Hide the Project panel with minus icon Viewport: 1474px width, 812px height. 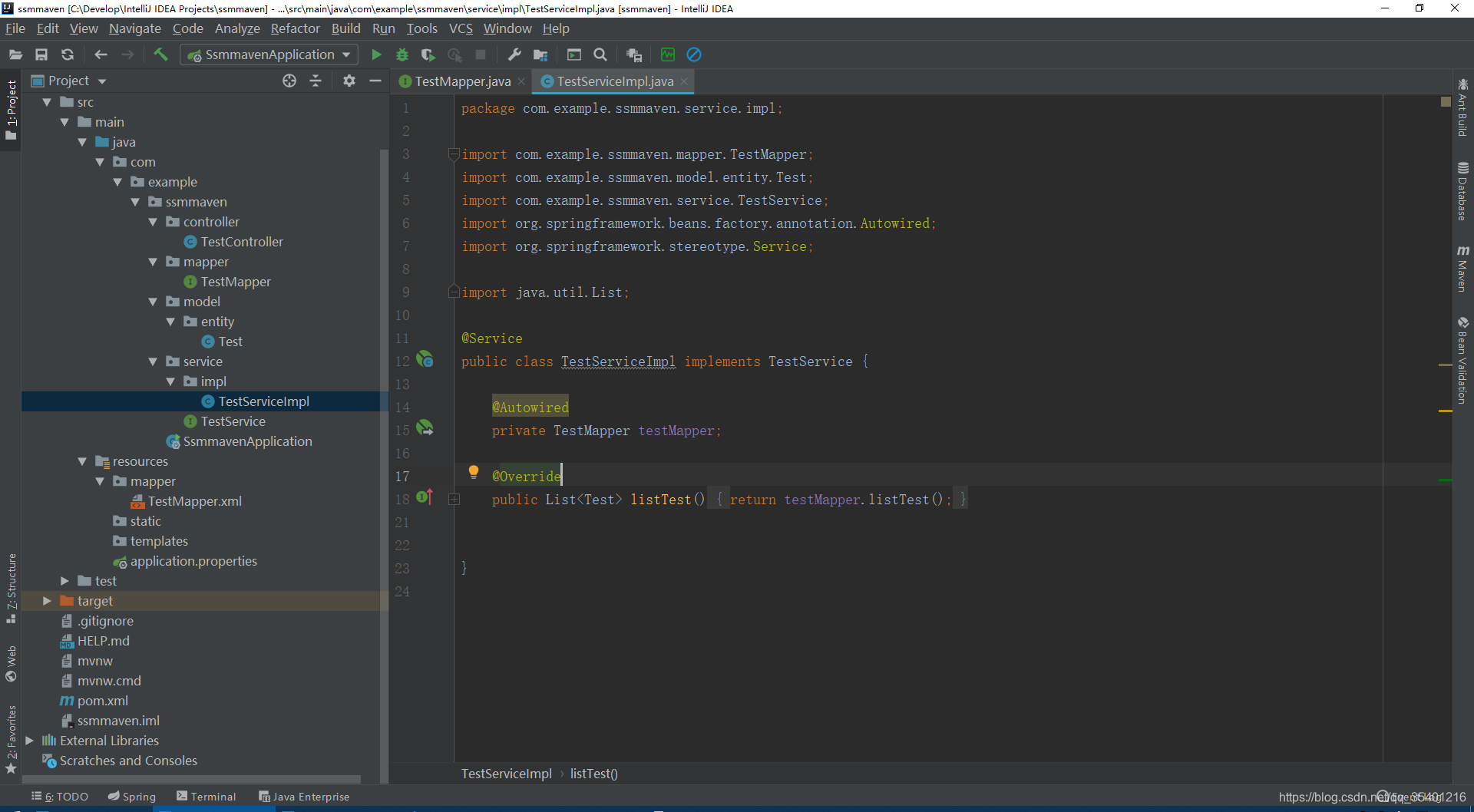coord(375,81)
